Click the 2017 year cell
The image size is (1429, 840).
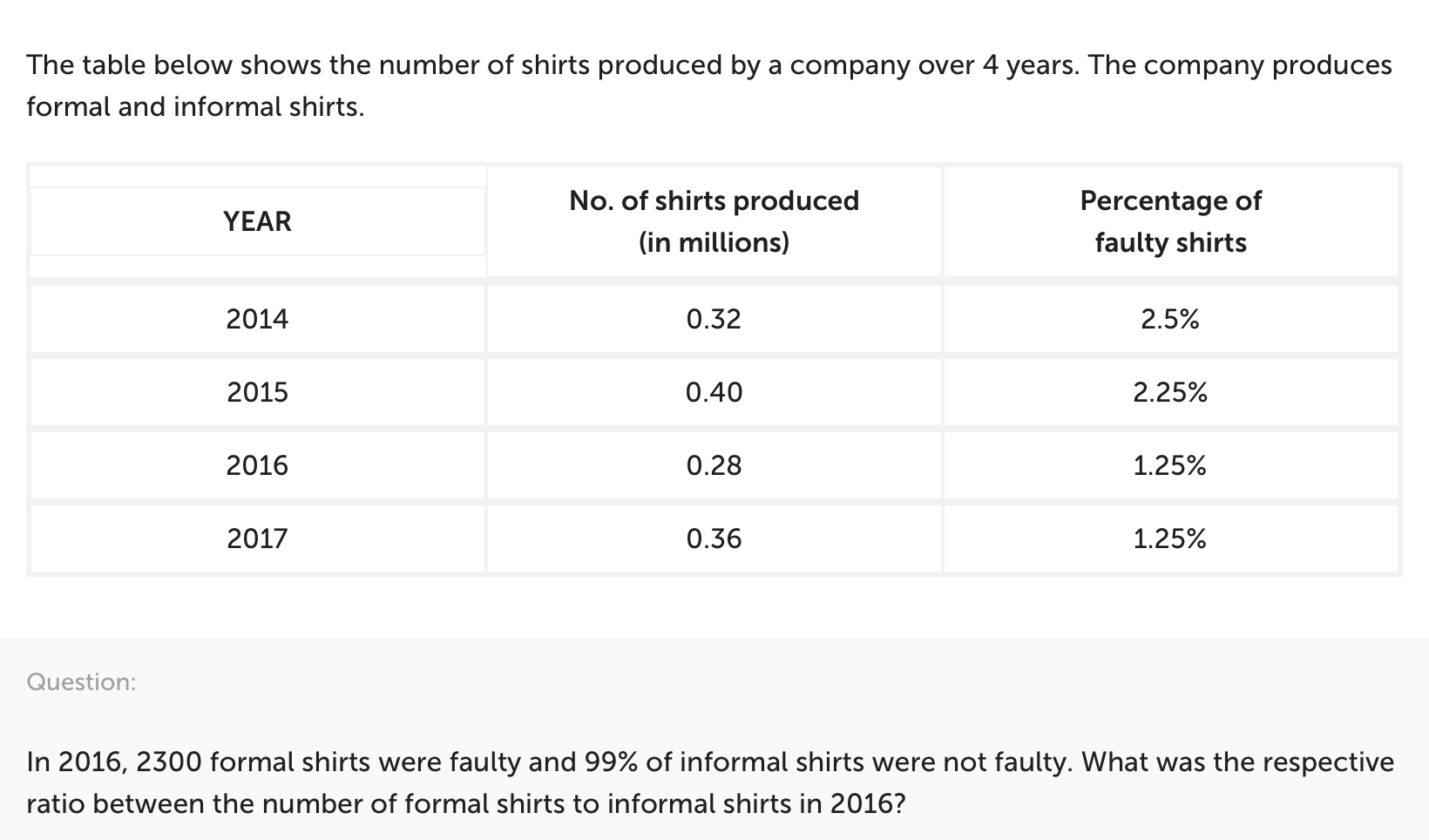257,539
